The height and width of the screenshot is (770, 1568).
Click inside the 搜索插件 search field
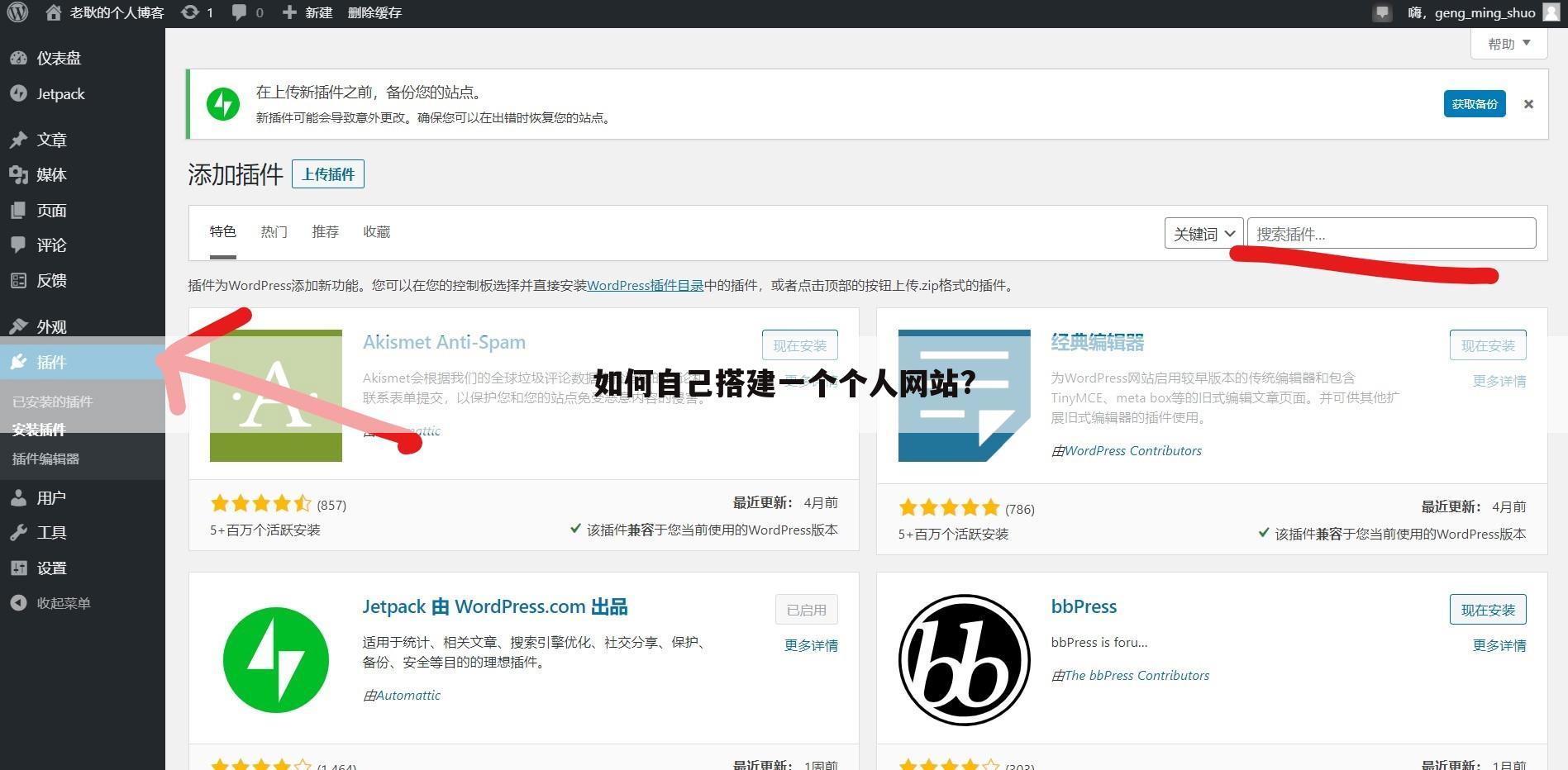(1390, 234)
